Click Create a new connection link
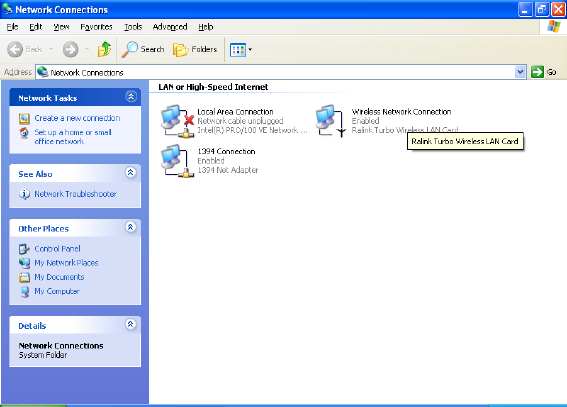The height and width of the screenshot is (407, 567). 77,118
